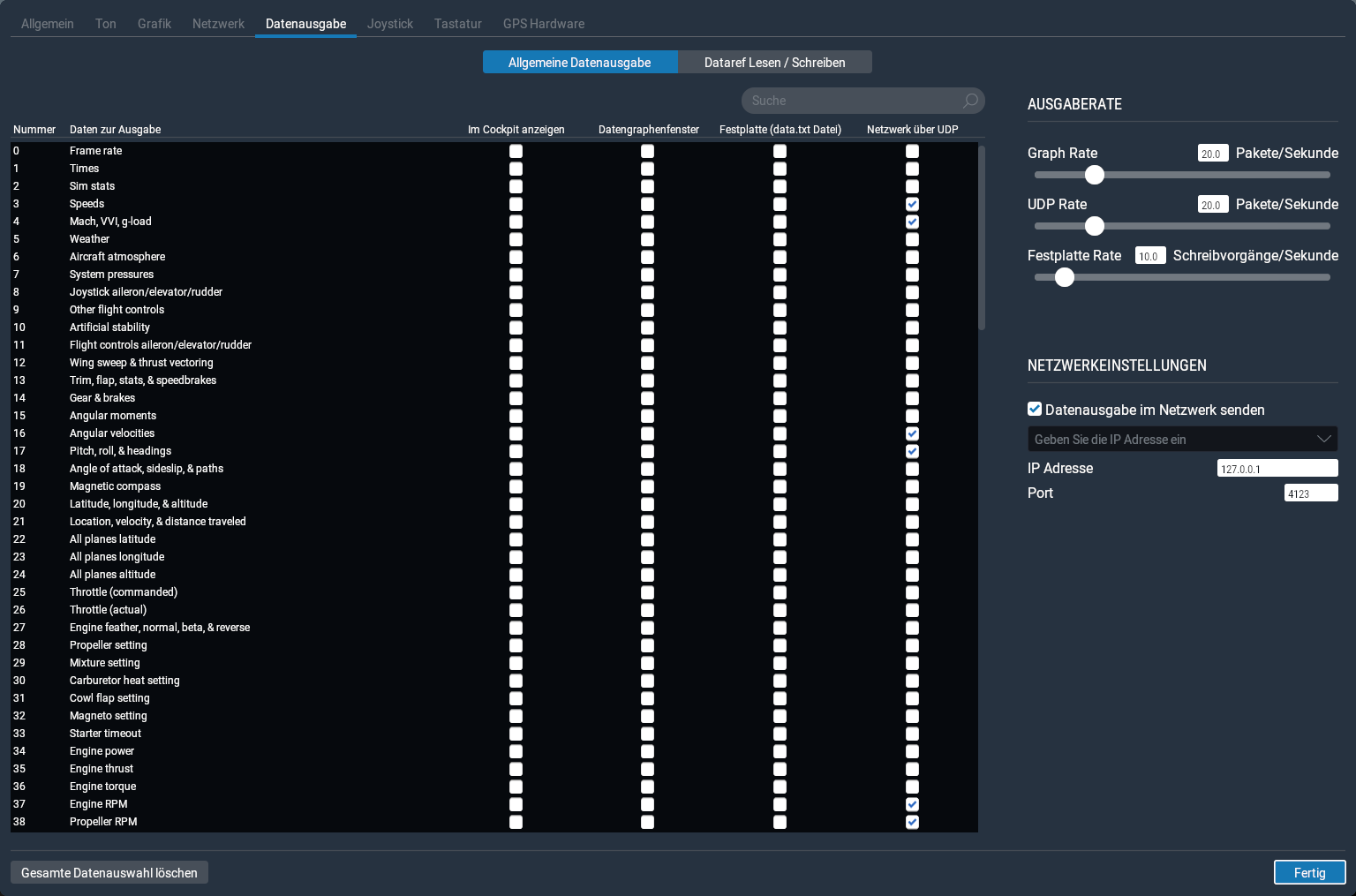Viewport: 1356px width, 896px height.
Task: Select the Carburetor heat setting row
Action: [494, 681]
